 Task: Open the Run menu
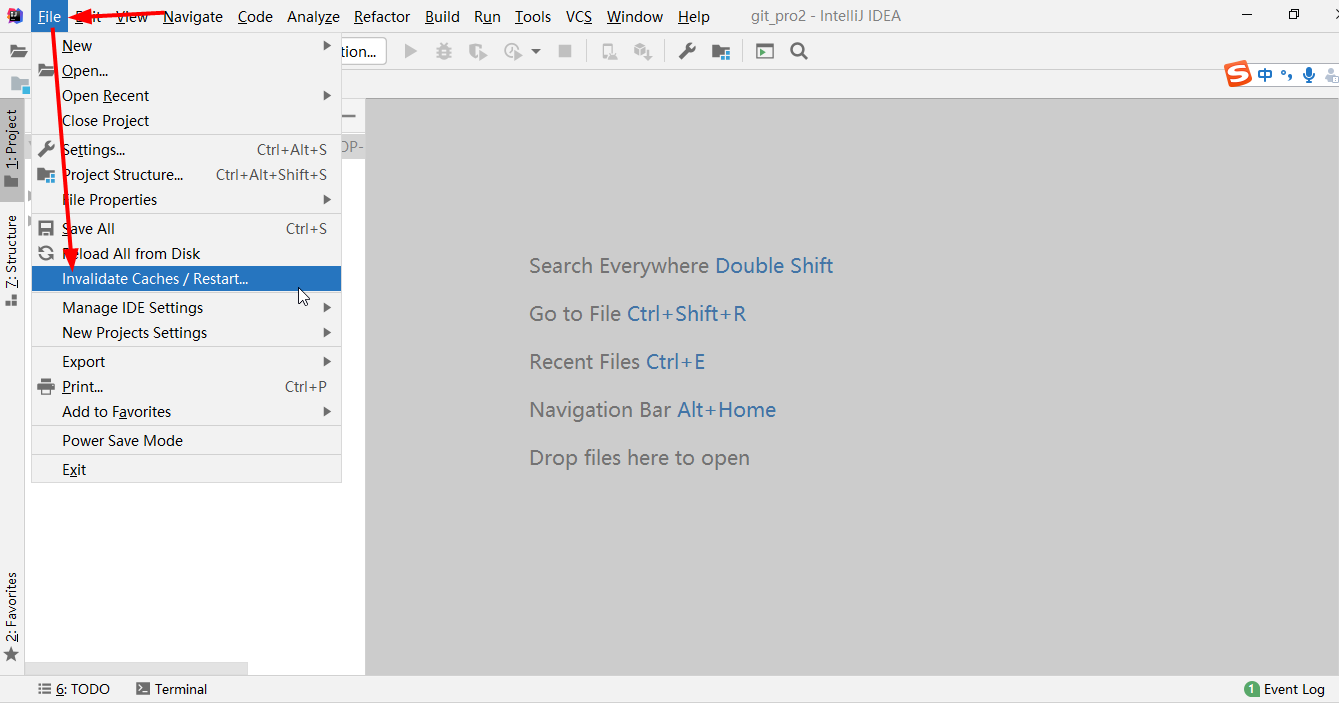pyautogui.click(x=487, y=16)
